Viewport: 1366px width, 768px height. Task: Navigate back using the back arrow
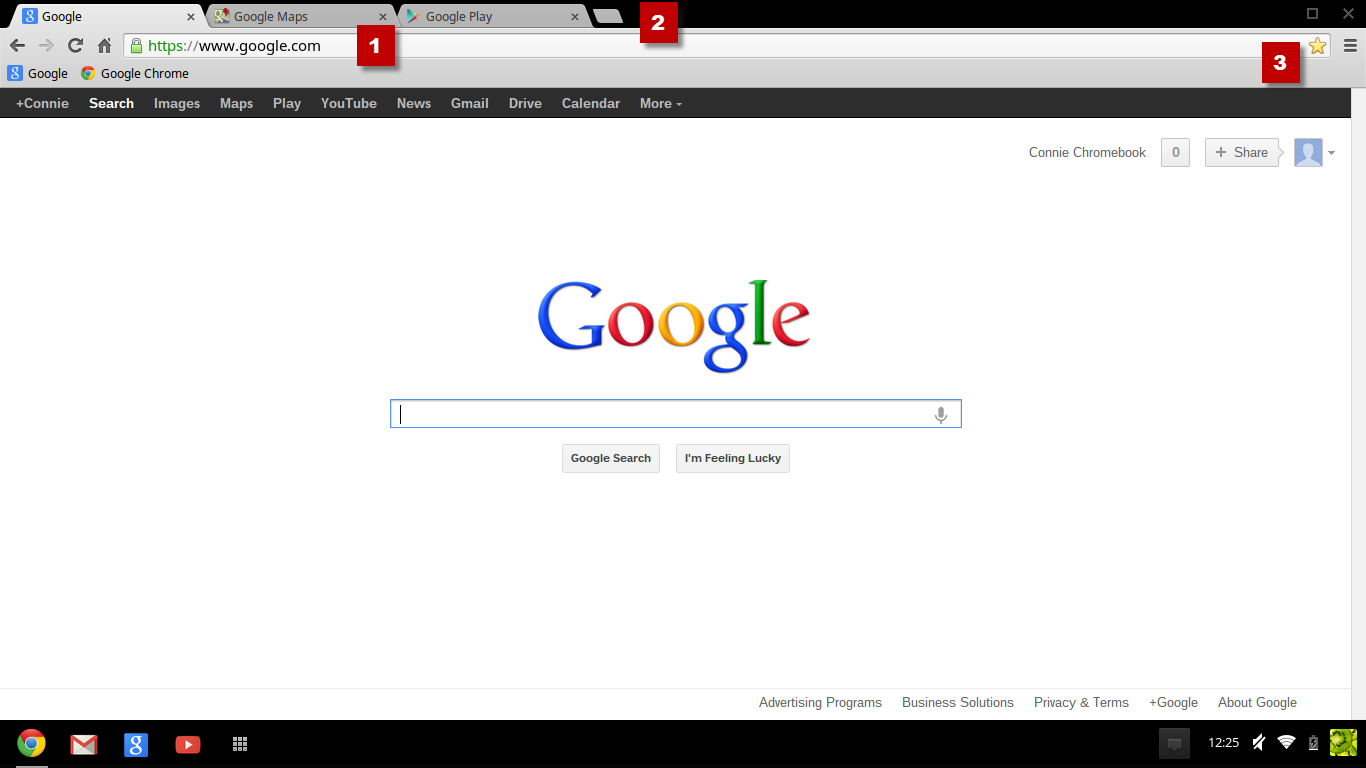click(17, 45)
